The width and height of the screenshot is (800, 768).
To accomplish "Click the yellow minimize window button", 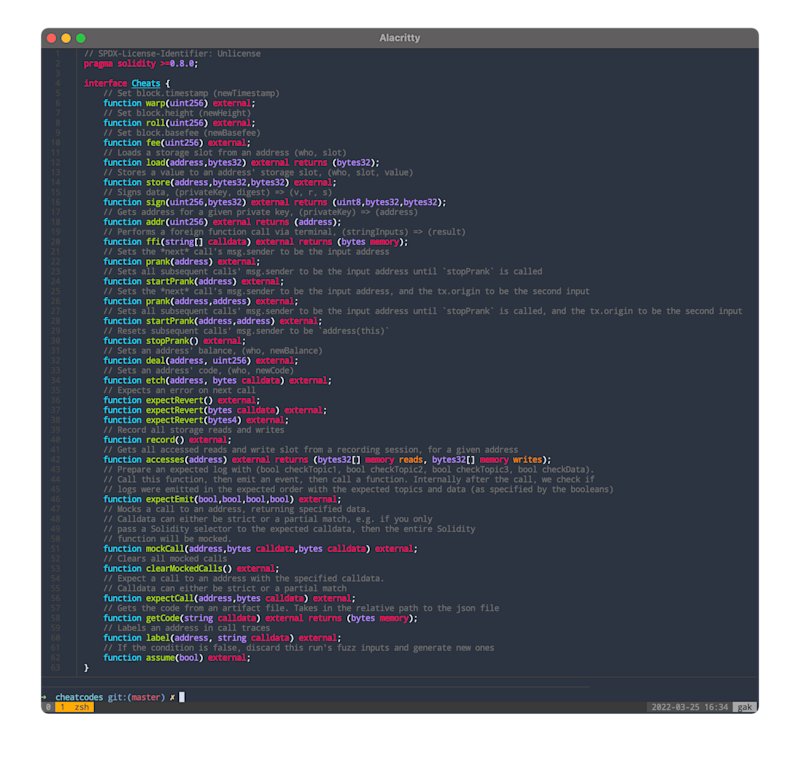I will tap(66, 38).
